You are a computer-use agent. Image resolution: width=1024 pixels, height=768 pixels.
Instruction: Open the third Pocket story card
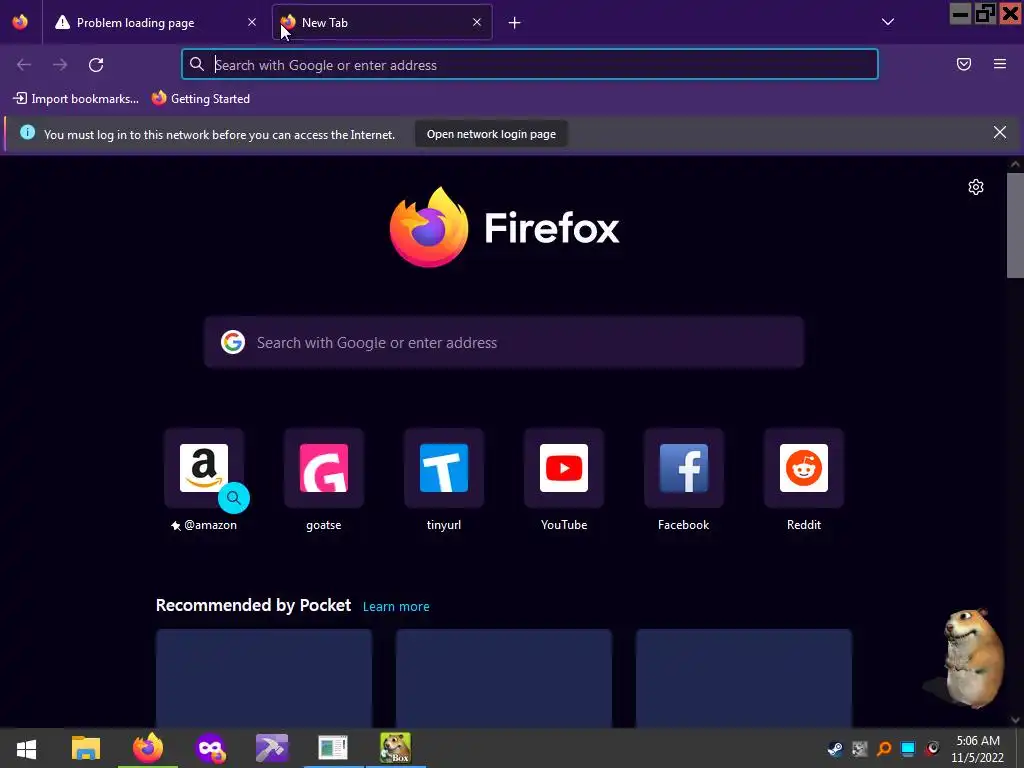(x=744, y=679)
